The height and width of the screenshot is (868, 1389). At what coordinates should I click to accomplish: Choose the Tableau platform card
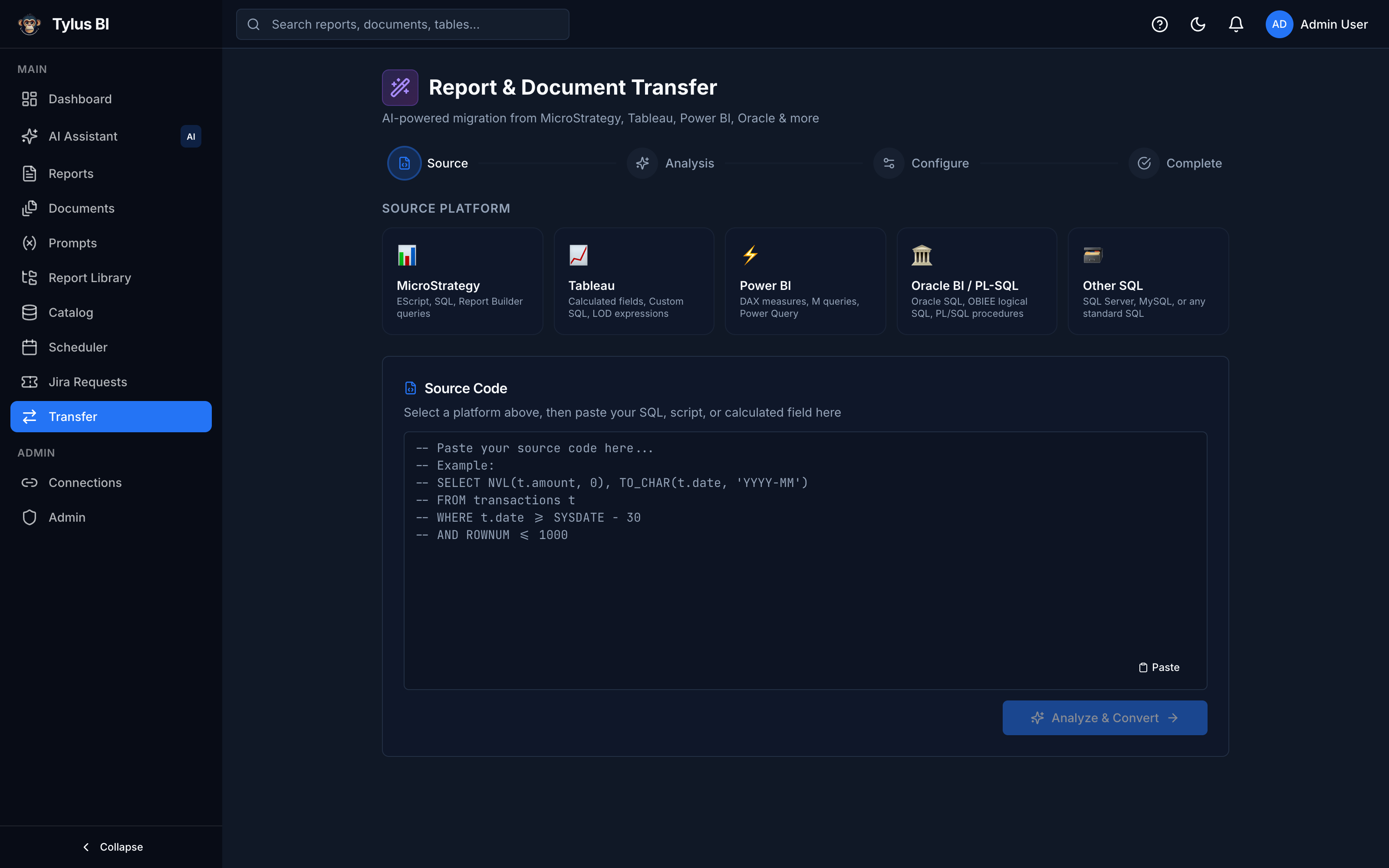click(634, 281)
